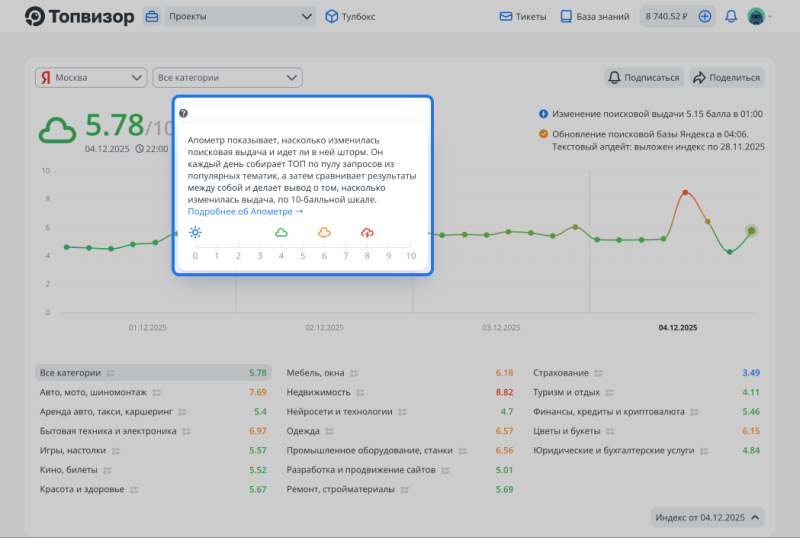Click list icon next to Игры, настолки
Viewport: 800px width, 538px height.
tap(116, 451)
